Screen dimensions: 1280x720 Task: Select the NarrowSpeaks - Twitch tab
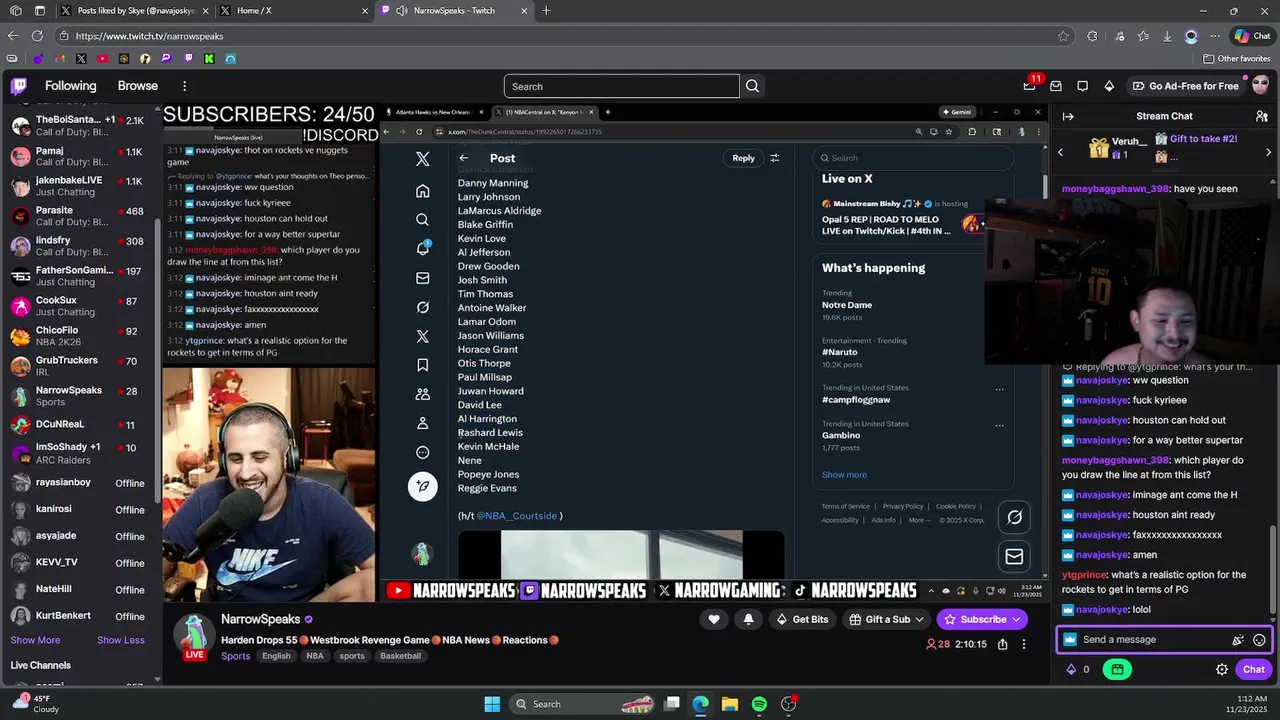coord(455,11)
